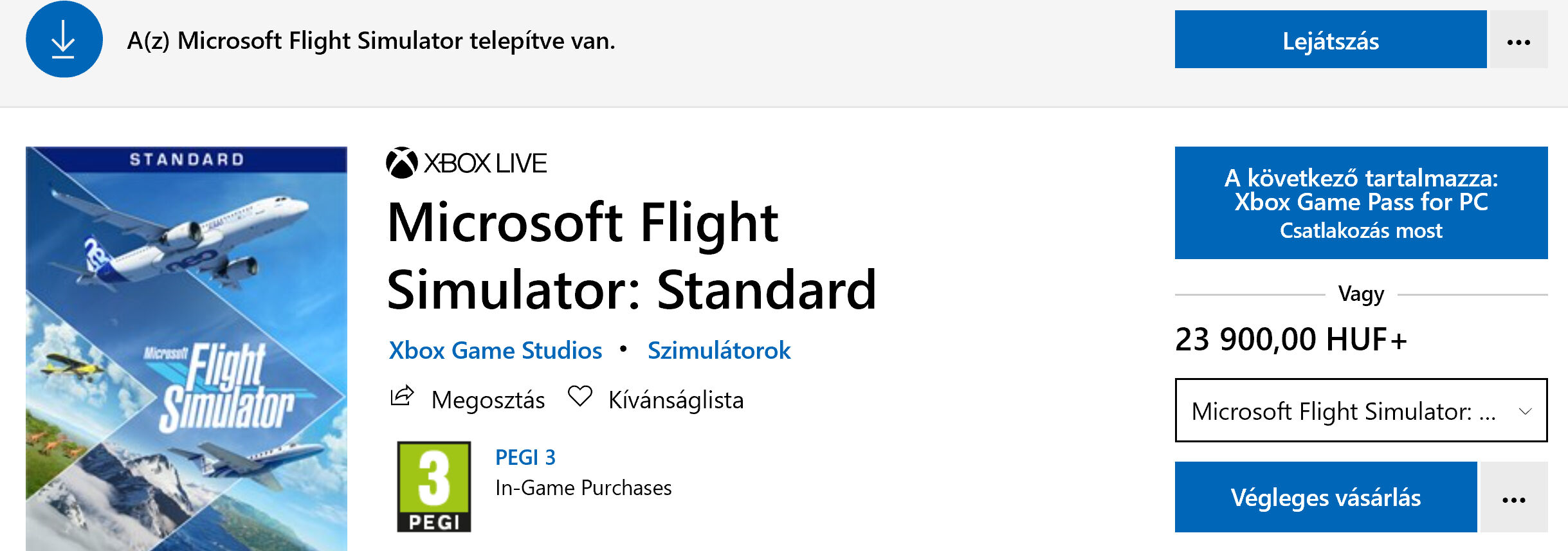
Task: Click the Microsoft Flight Simulator: Standard title
Action: click(x=630, y=256)
